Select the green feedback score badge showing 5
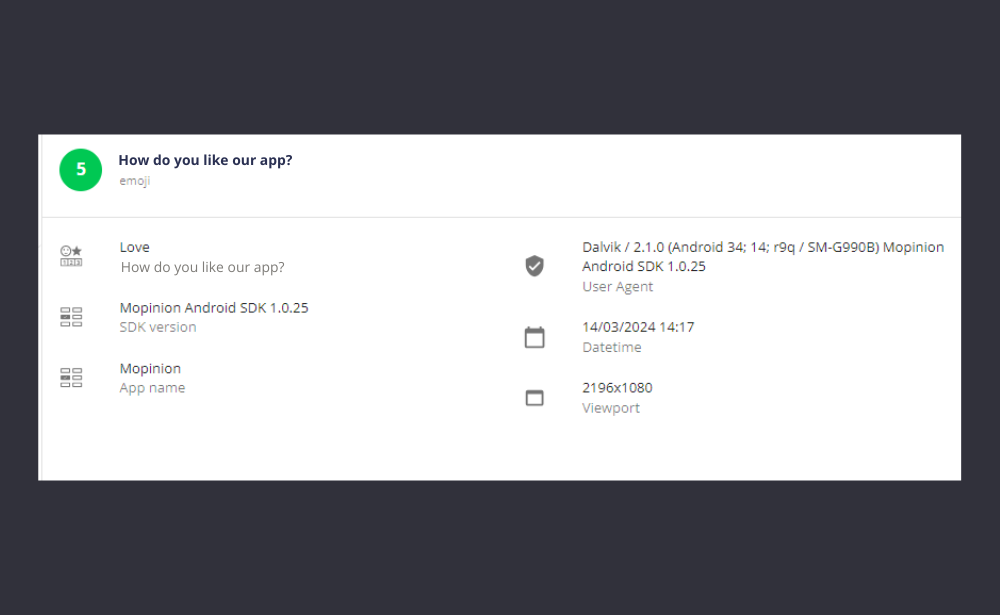This screenshot has height=615, width=1000. pos(80,170)
